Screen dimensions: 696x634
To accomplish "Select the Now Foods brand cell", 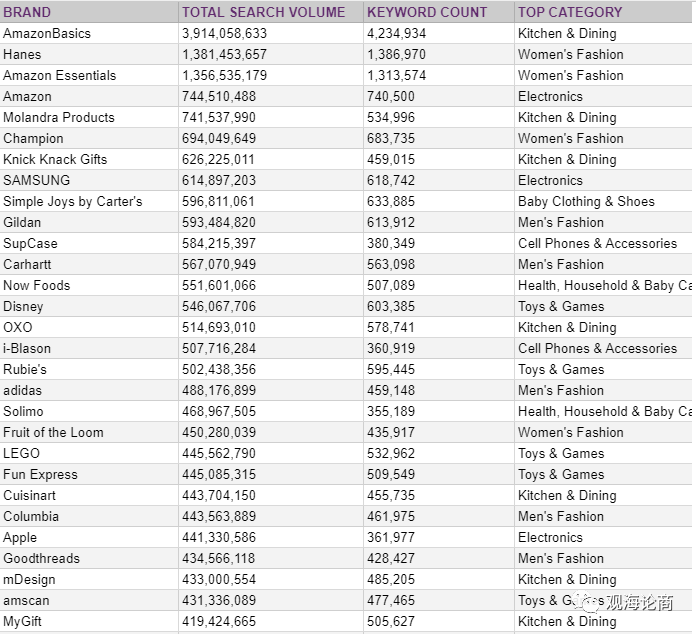I will click(89, 285).
